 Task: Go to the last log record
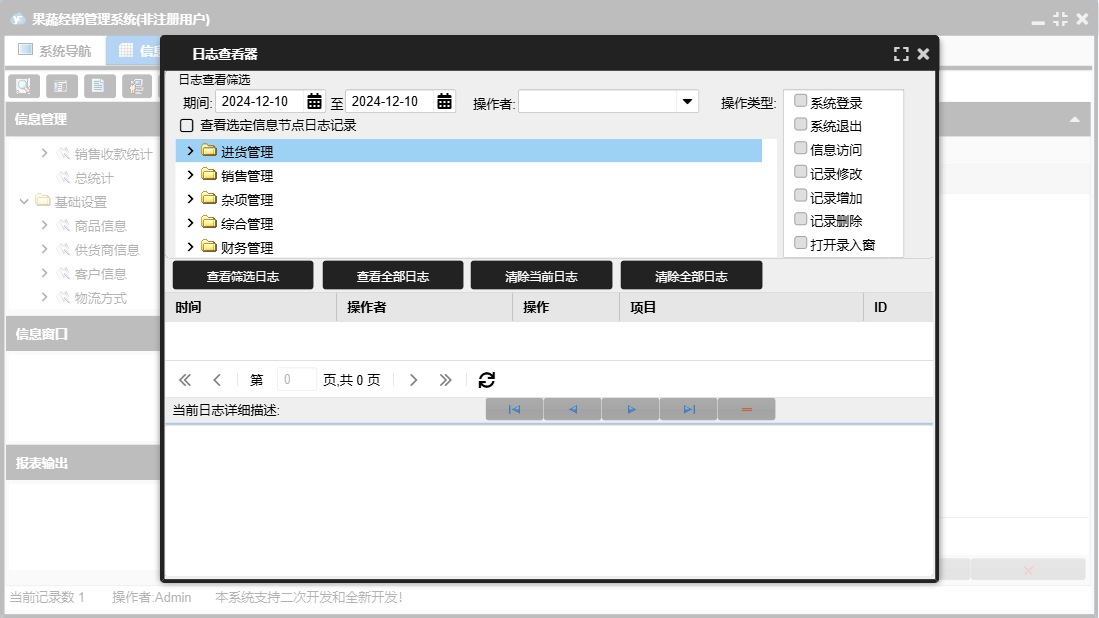pos(689,409)
